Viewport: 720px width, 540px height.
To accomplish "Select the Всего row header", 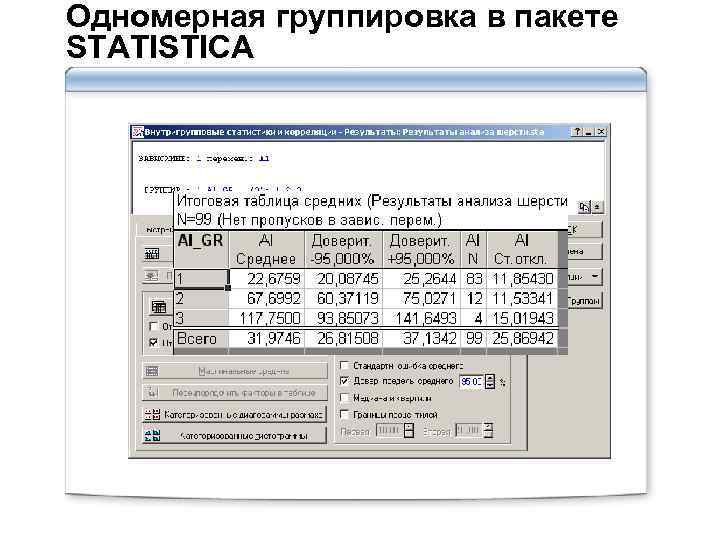I will coord(201,338).
